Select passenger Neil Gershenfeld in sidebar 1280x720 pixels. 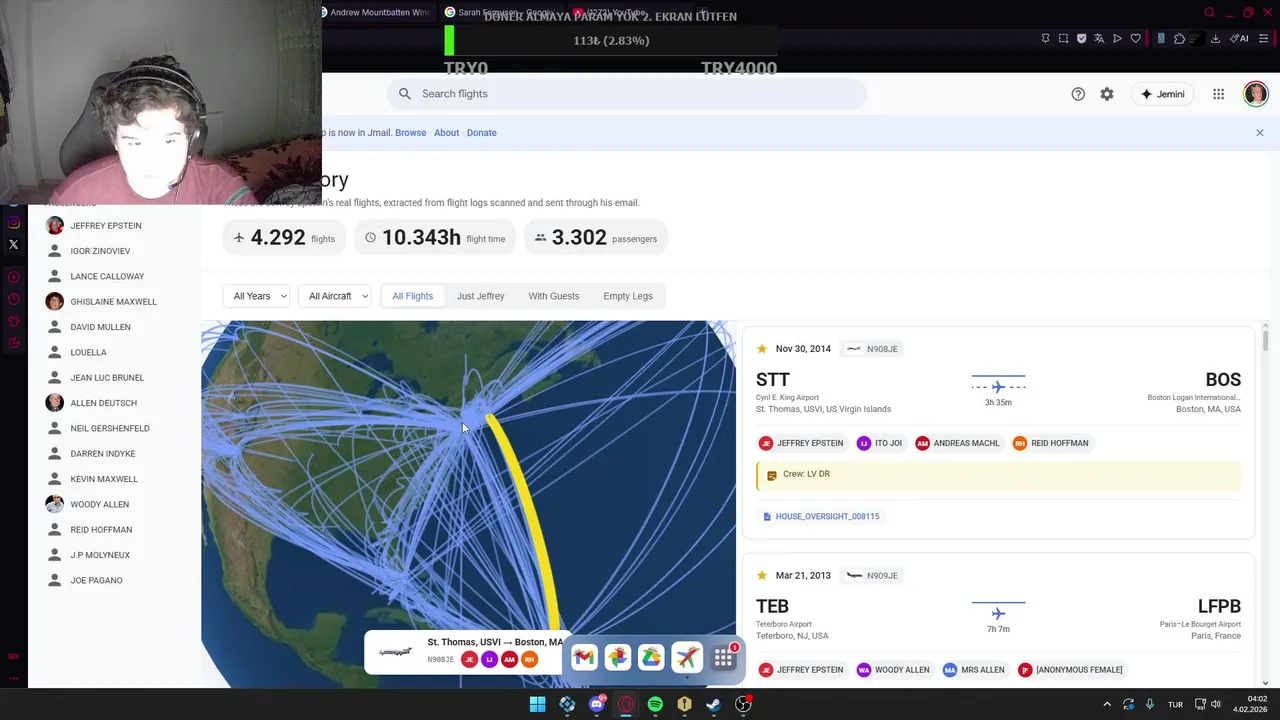(x=110, y=428)
